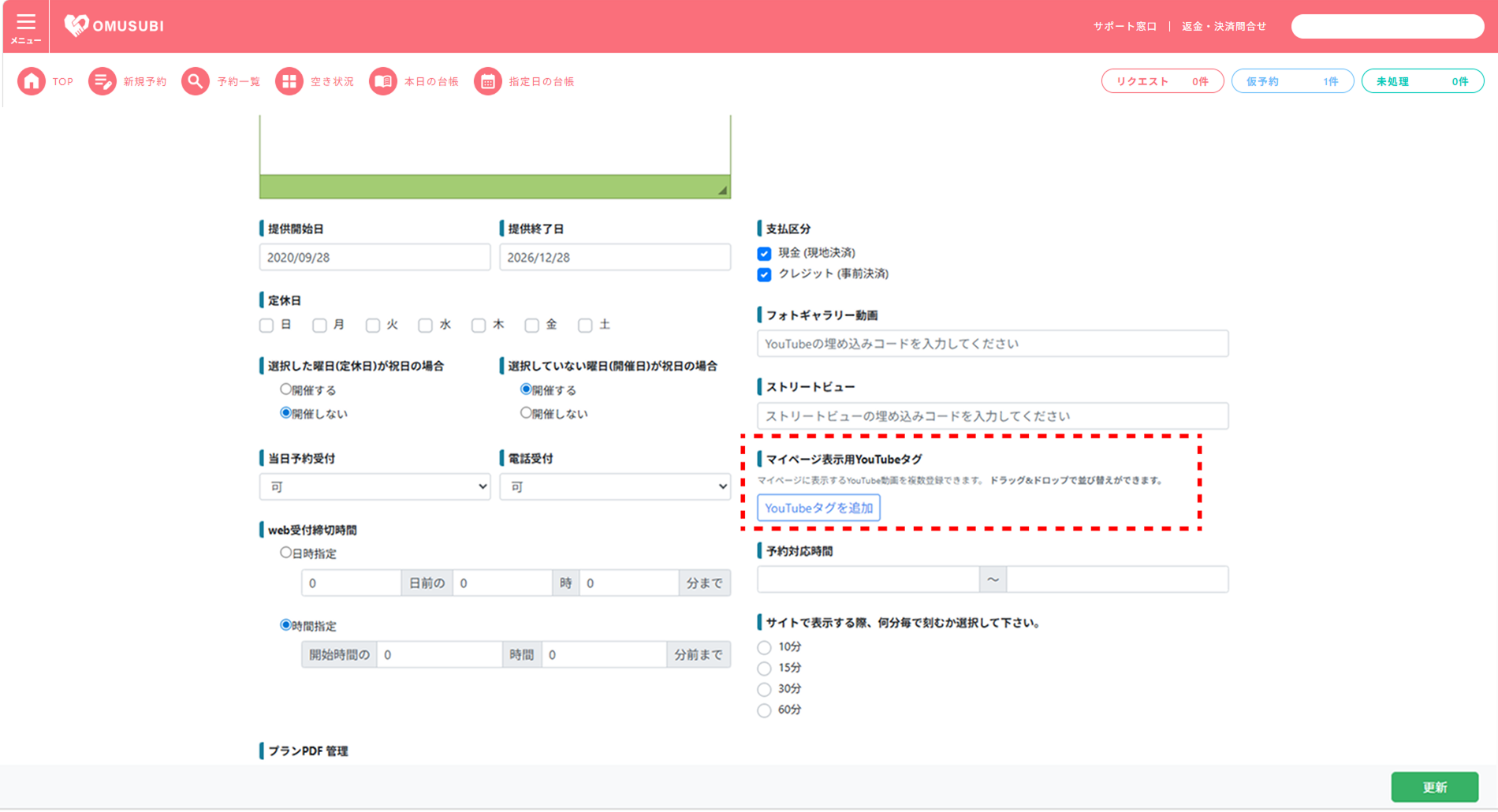This screenshot has width=1498, height=812.
Task: Select 開催しない for holiday on open day
Action: tap(526, 413)
